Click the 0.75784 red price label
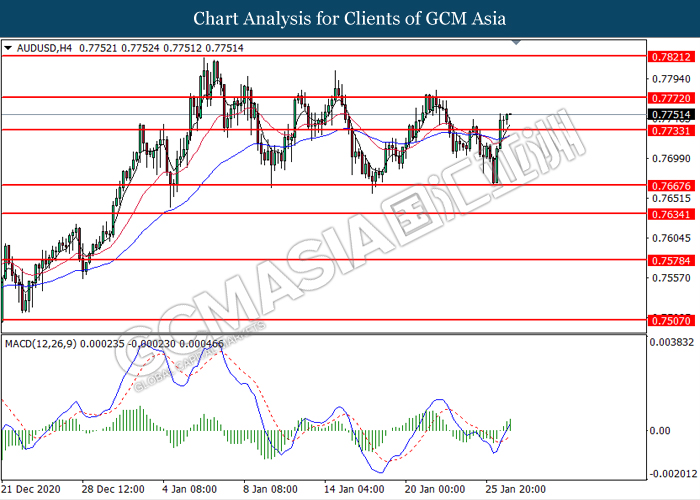Screen dimensions: 700x500 (671, 260)
